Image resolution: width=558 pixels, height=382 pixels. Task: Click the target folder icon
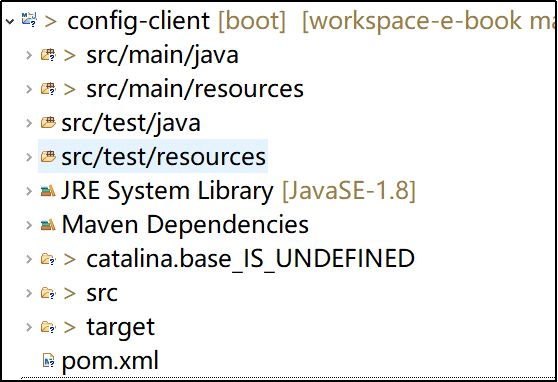(x=48, y=326)
